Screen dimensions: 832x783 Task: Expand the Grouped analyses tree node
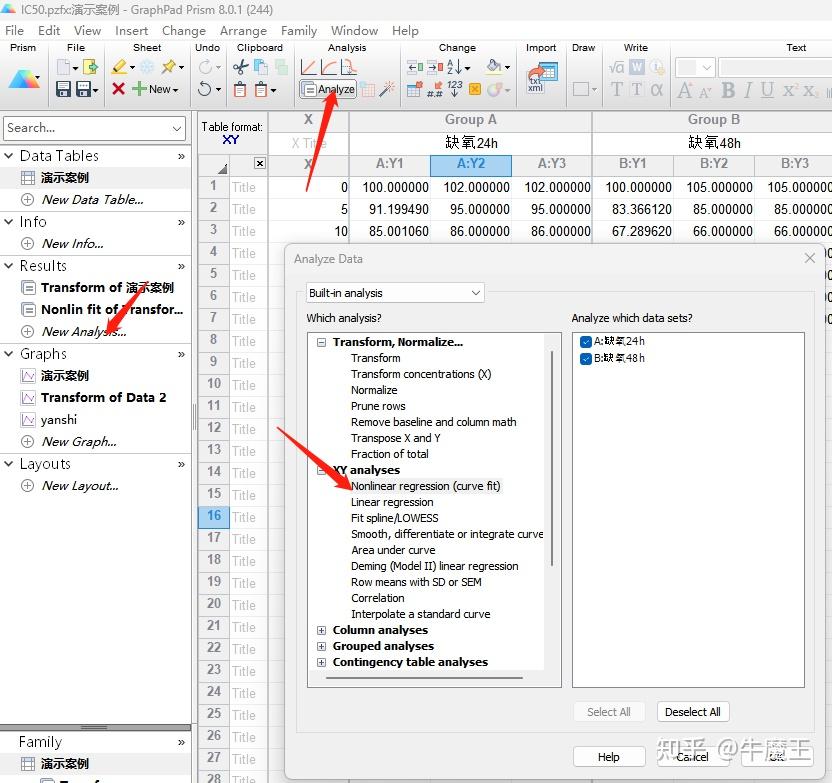[321, 646]
